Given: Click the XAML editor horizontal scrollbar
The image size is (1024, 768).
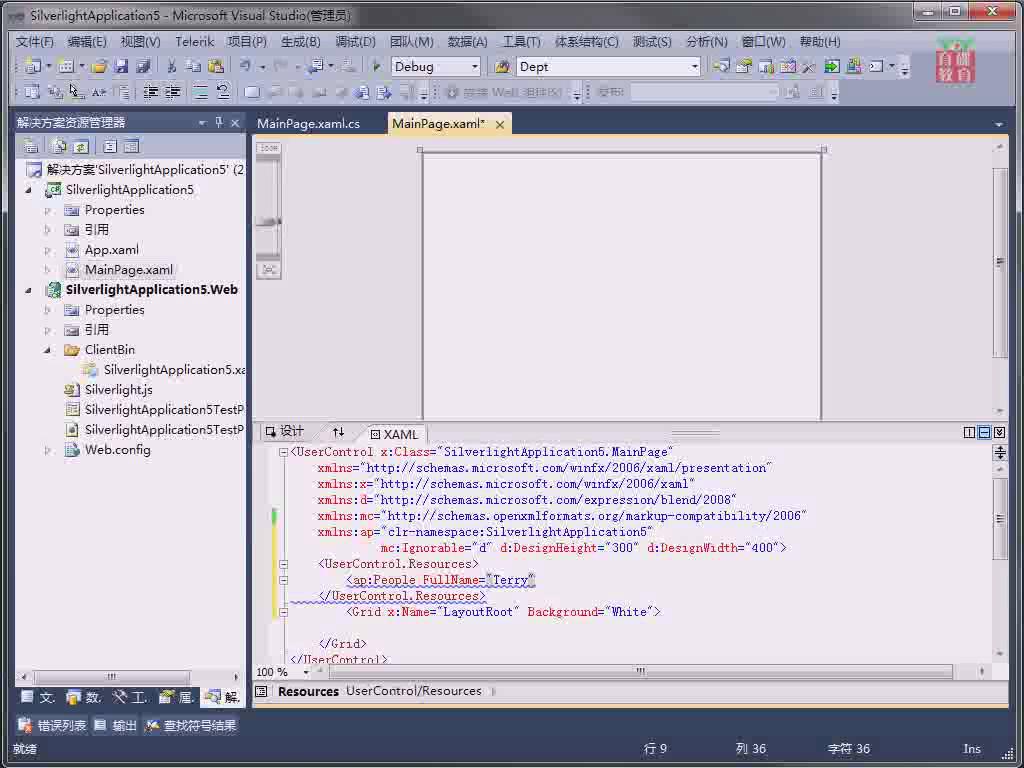Looking at the screenshot, I should [640, 671].
